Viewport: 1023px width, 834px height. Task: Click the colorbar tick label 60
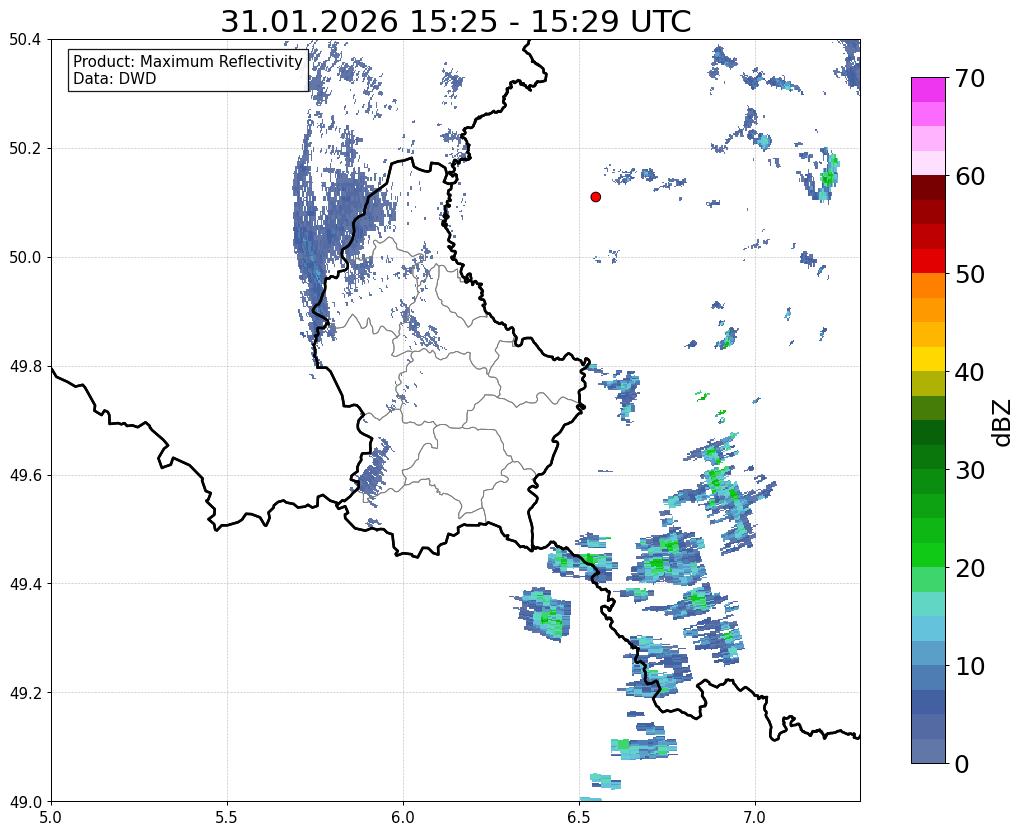(970, 176)
